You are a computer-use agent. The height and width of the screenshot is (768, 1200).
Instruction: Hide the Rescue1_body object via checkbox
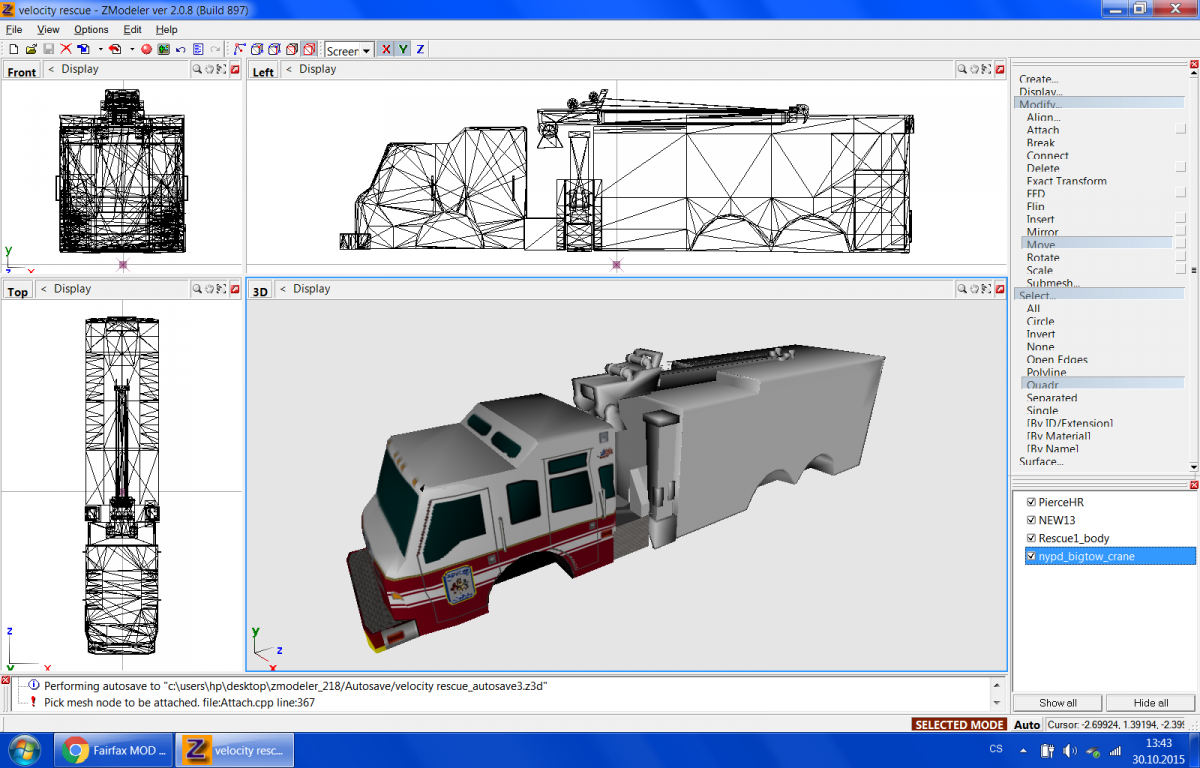tap(1031, 538)
